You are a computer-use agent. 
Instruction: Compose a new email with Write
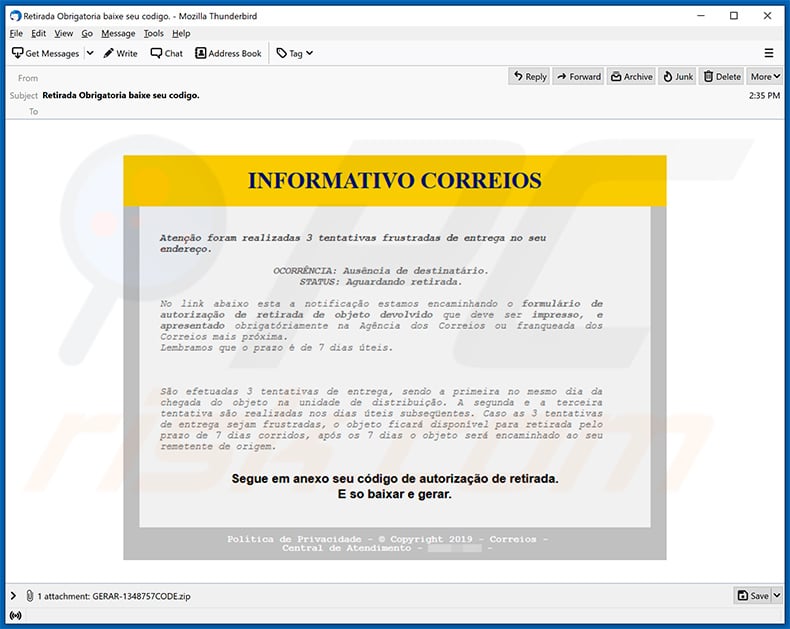pyautogui.click(x=120, y=53)
